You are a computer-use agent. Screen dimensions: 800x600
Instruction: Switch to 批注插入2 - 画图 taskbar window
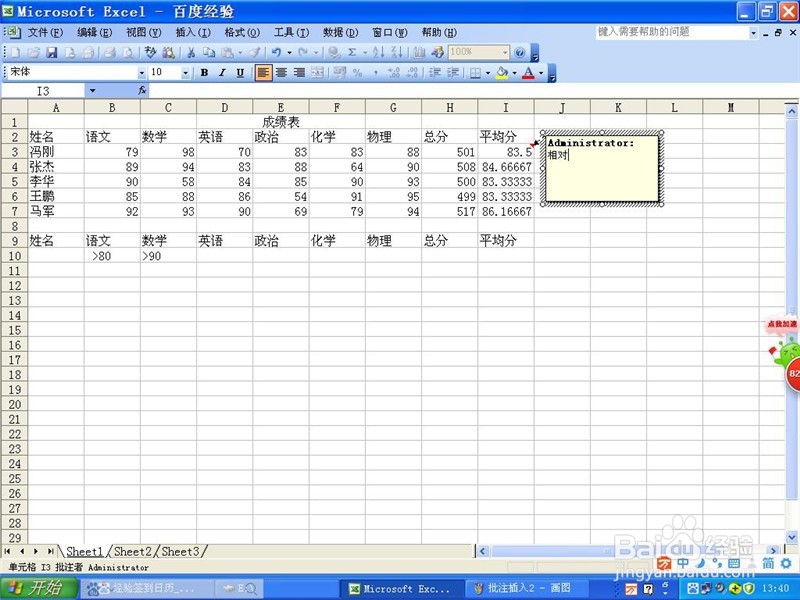click(526, 589)
